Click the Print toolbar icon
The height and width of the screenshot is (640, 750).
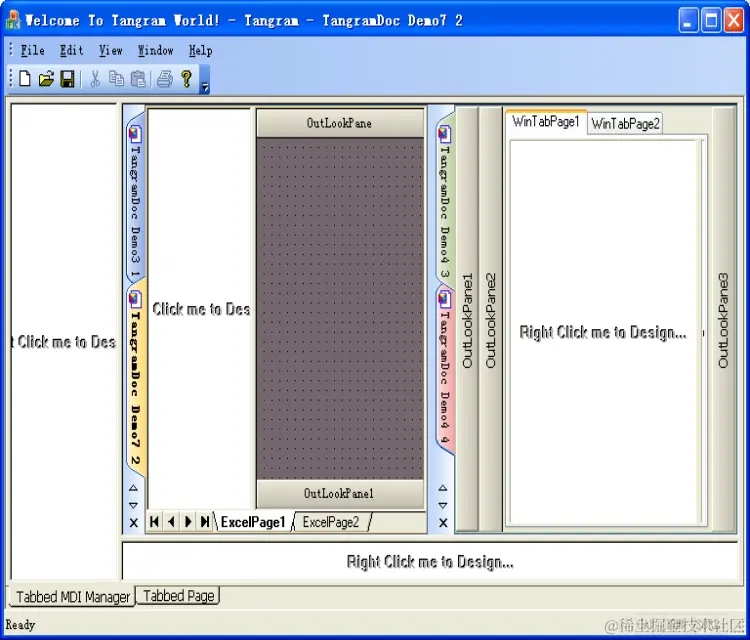(x=165, y=79)
